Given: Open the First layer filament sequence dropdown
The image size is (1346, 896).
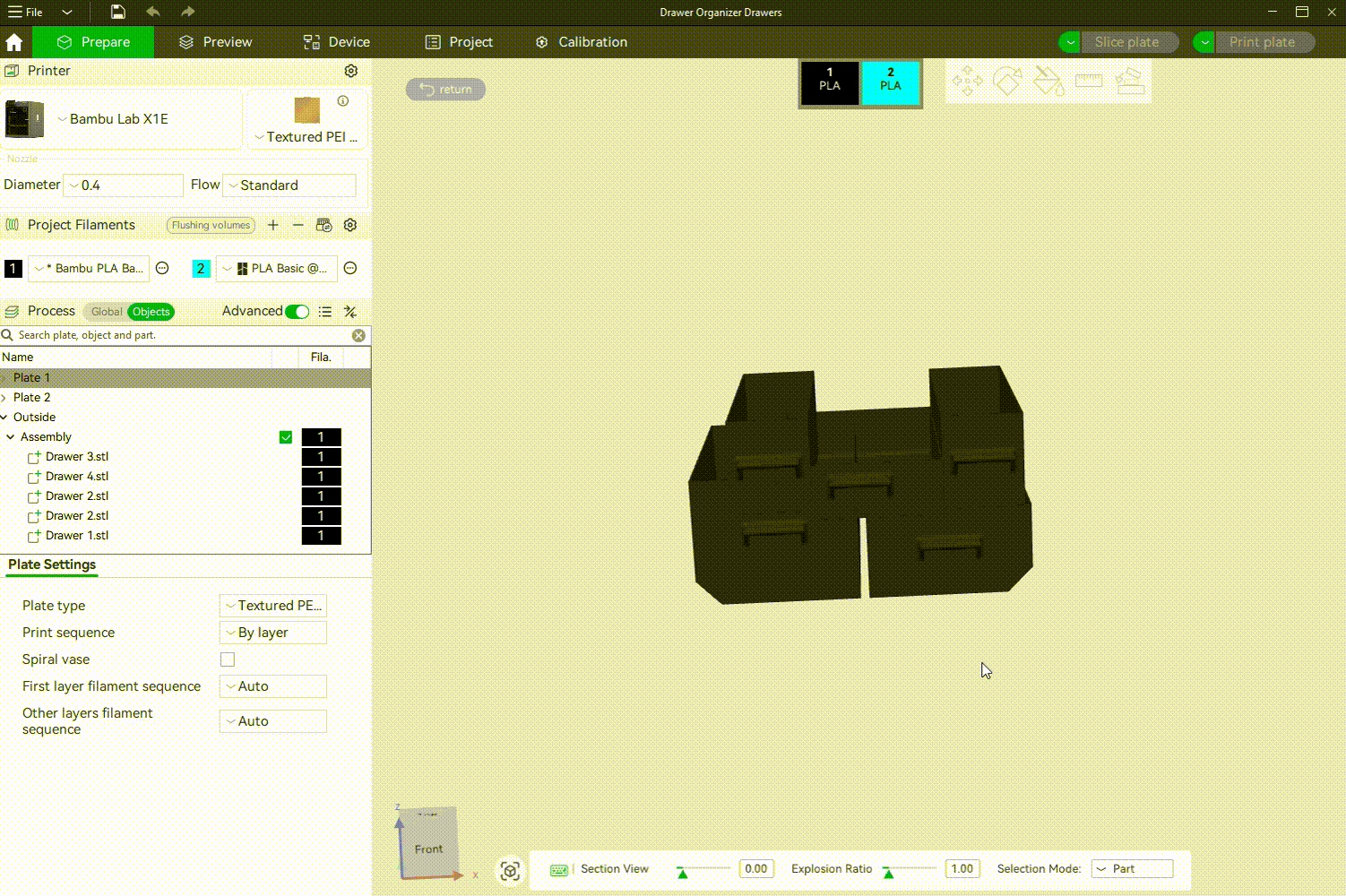Looking at the screenshot, I should point(273,686).
